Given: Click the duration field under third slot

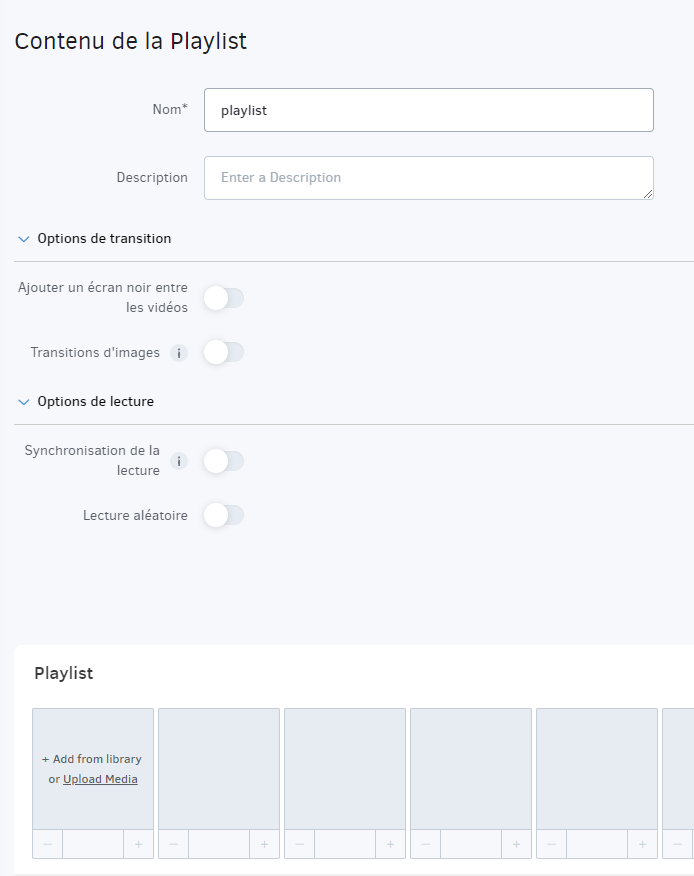Looking at the screenshot, I should click(345, 844).
